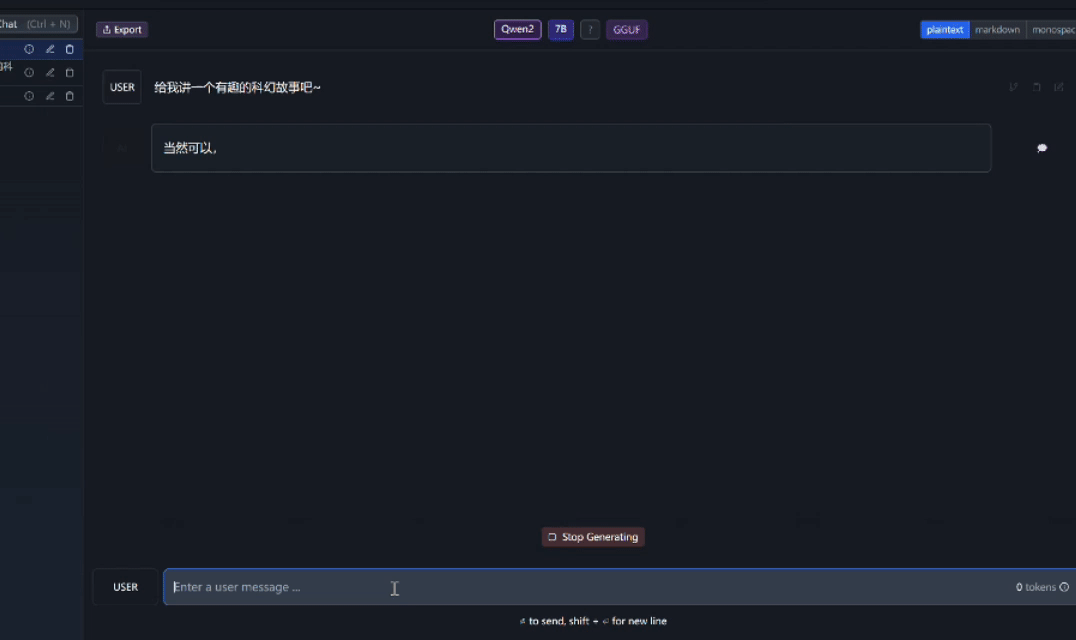Click the info icon of the first chat
The image size is (1076, 640).
[29, 49]
